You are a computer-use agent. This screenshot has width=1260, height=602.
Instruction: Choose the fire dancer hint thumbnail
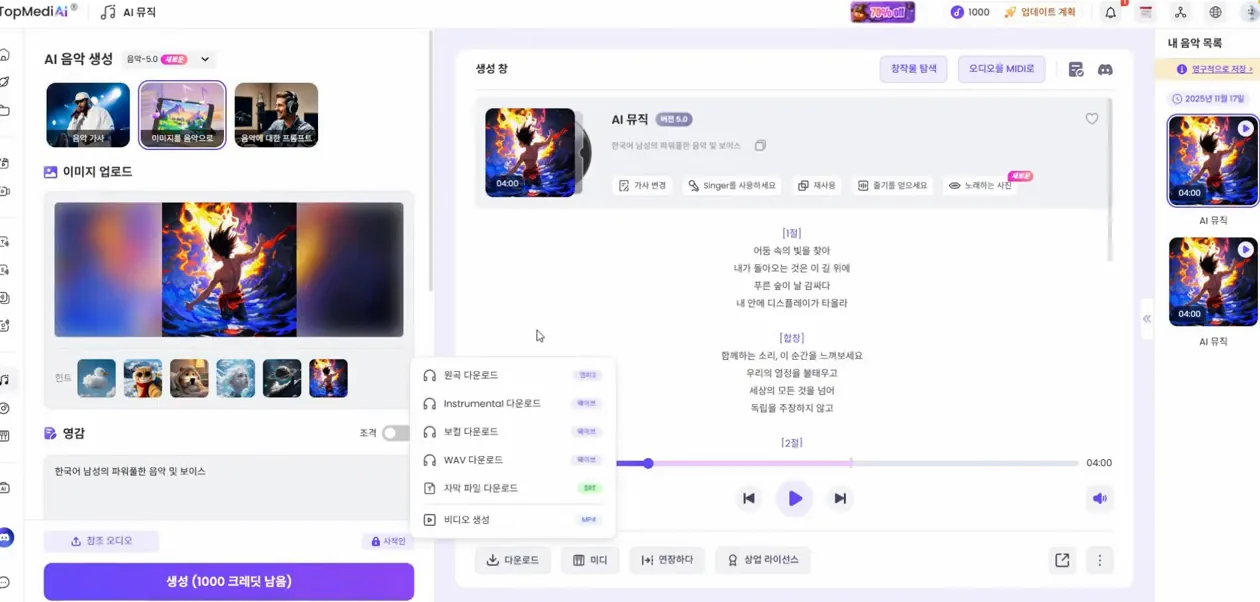pyautogui.click(x=329, y=378)
